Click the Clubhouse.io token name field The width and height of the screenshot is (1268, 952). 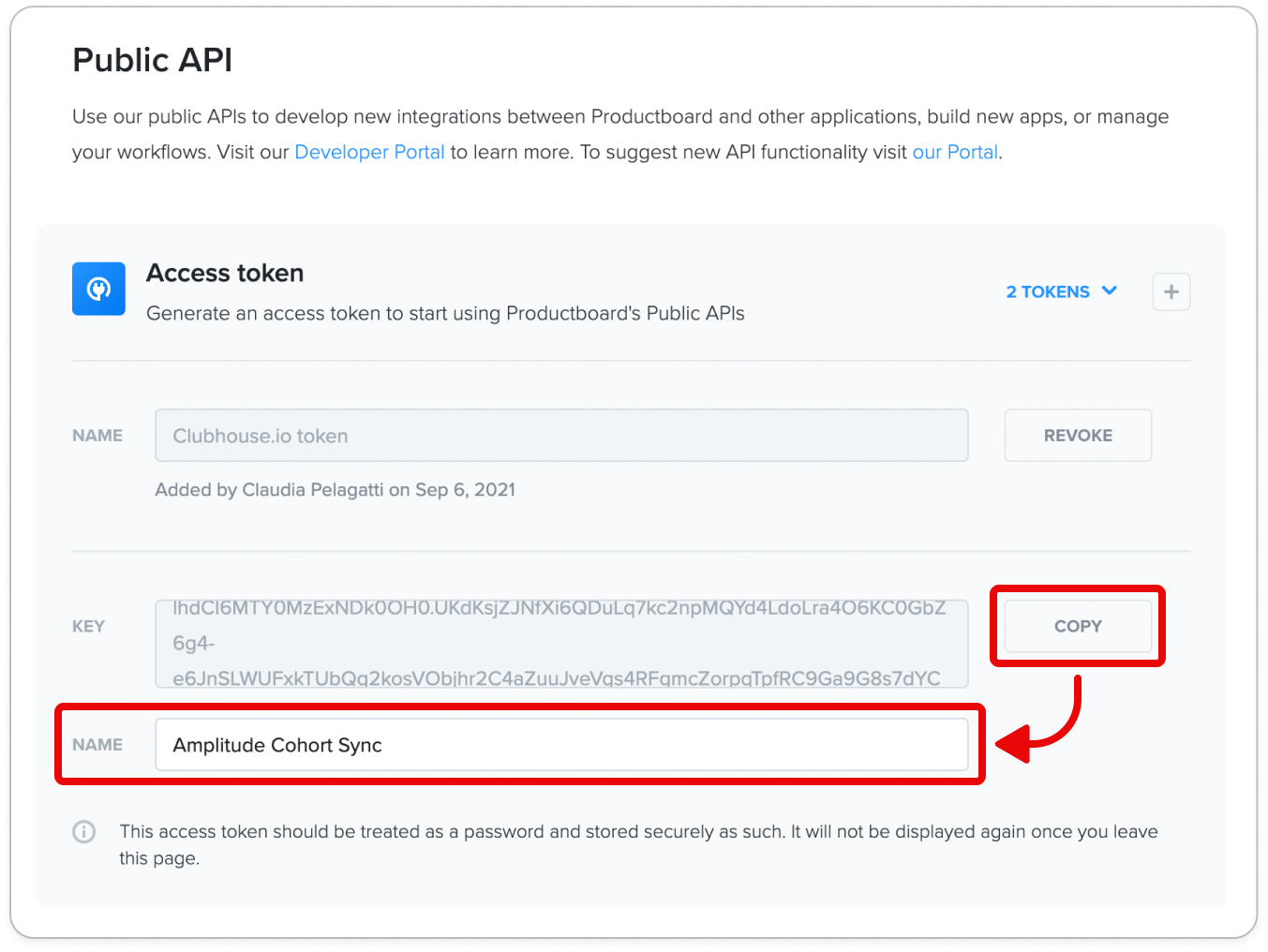coord(561,436)
